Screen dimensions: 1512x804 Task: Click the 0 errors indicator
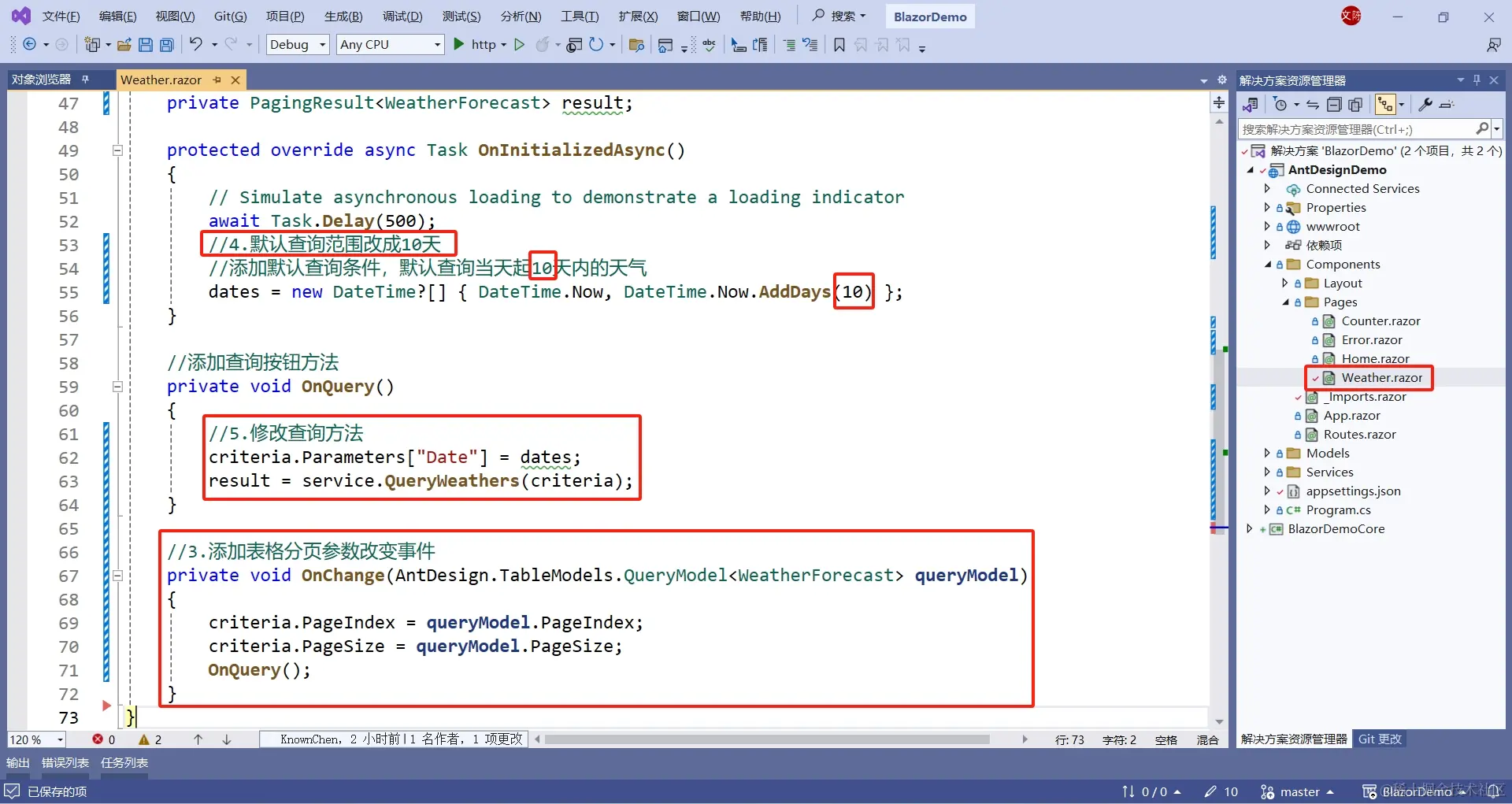click(103, 739)
